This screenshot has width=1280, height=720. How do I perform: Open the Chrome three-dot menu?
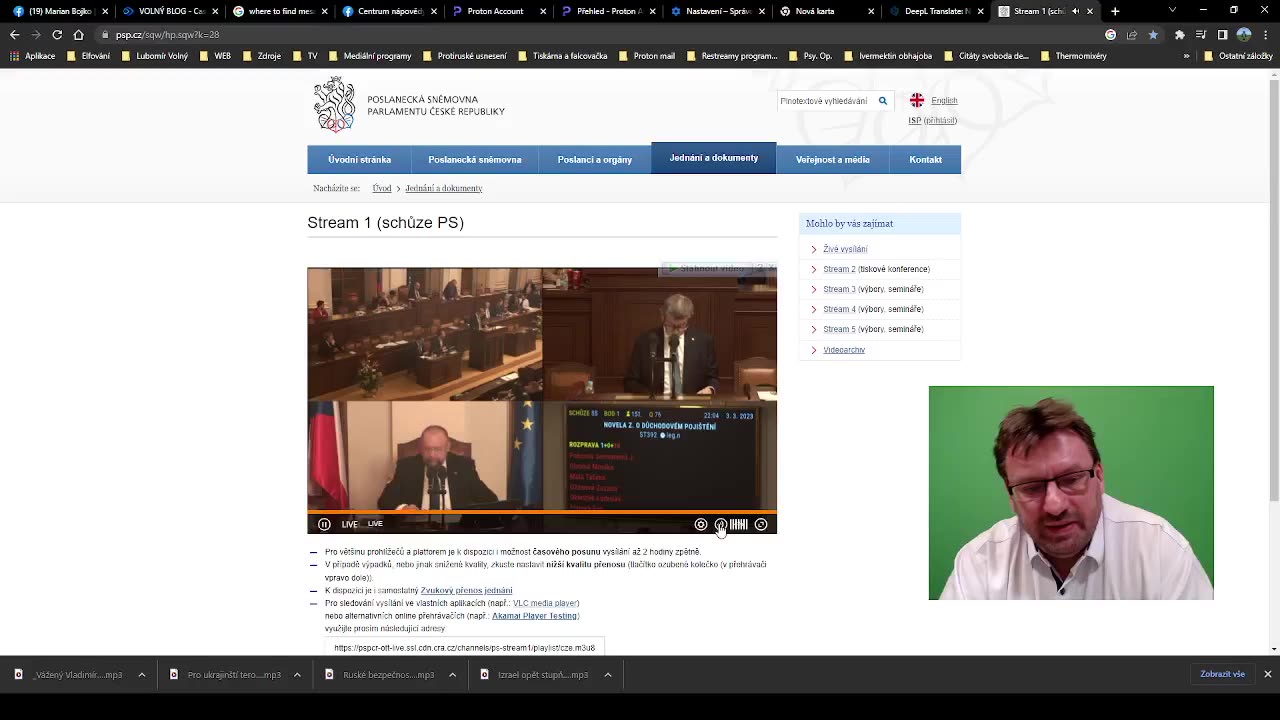coord(1266,34)
